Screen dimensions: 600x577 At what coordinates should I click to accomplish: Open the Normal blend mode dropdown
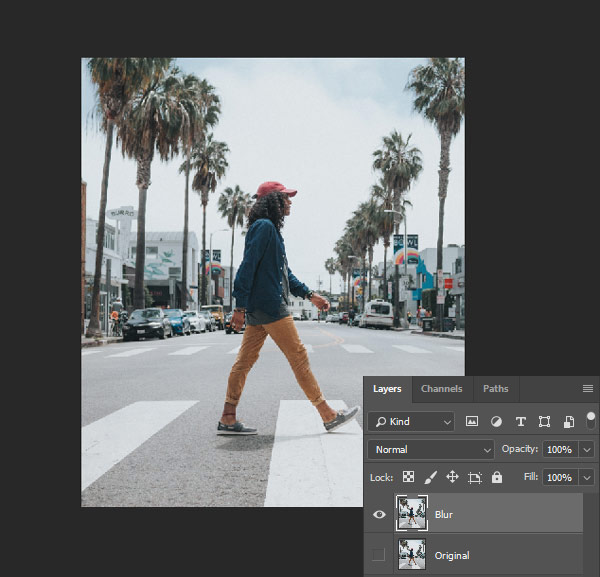click(431, 450)
